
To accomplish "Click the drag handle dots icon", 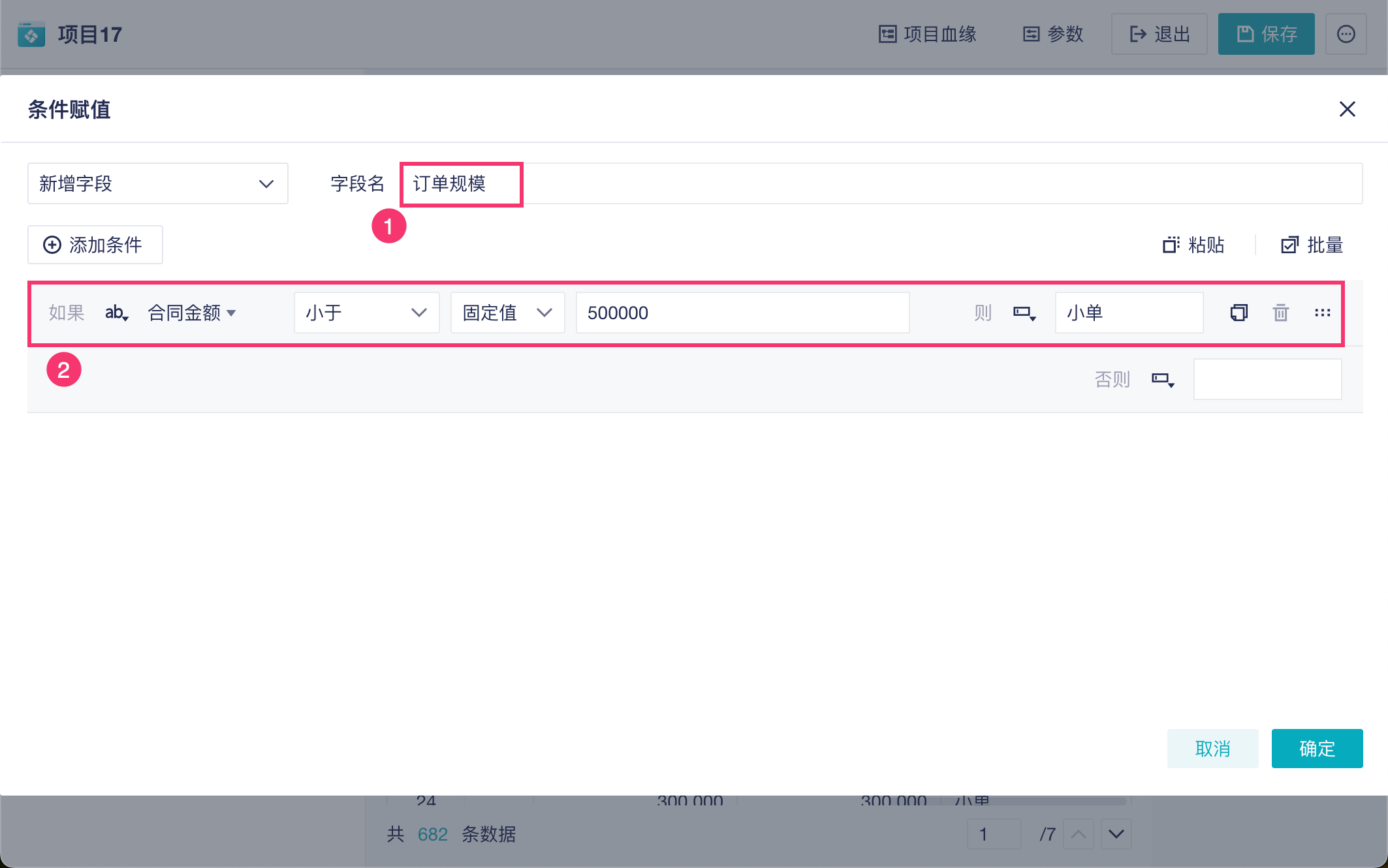I will click(x=1322, y=313).
